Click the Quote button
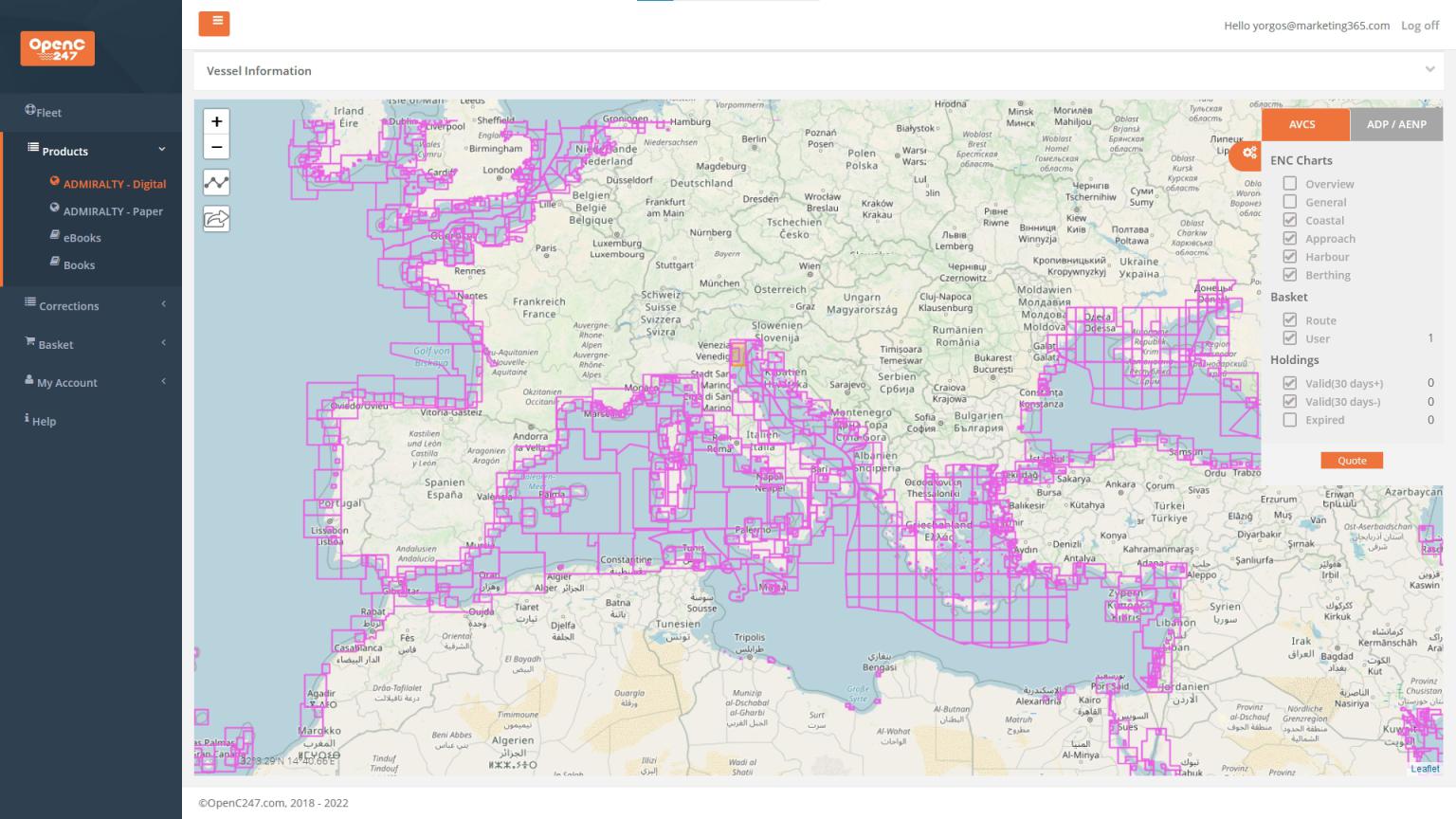Screen dimensions: 1456x819 tap(1351, 460)
